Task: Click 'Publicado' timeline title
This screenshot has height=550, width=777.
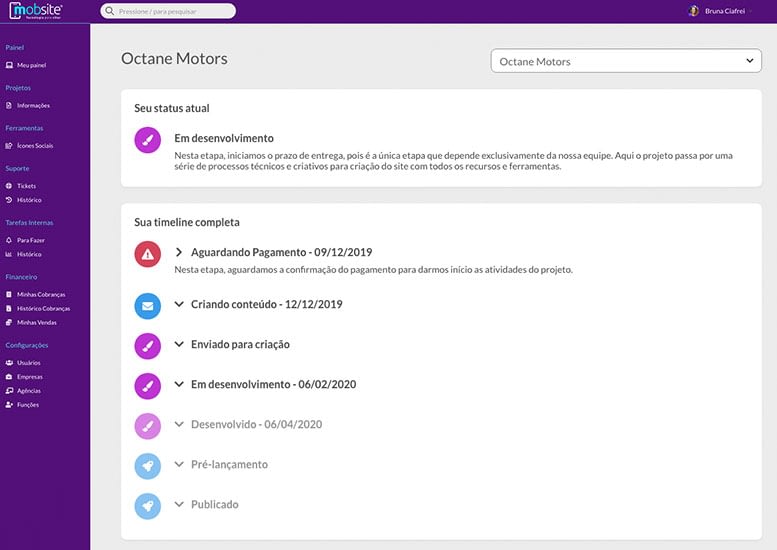Action: click(215, 504)
